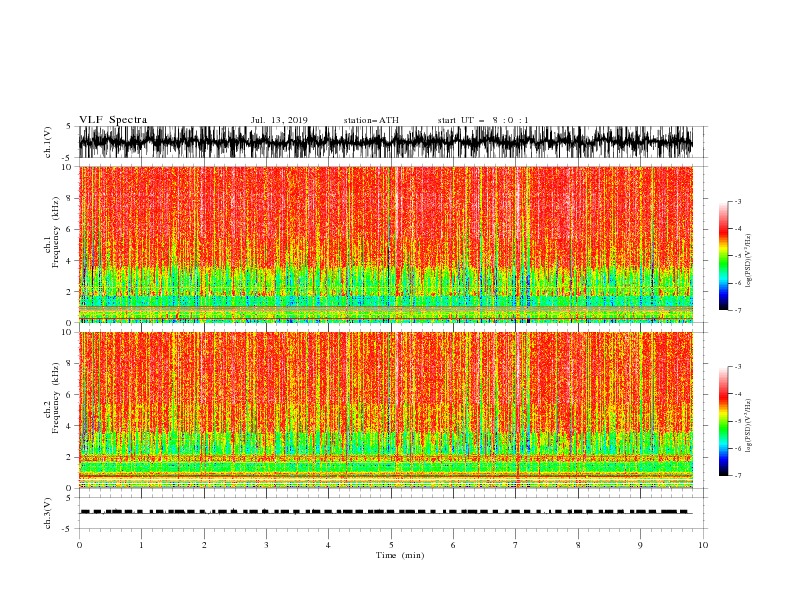Click the "5" tick on the time axis
Viewport: 792px width, 612px height.
tap(391, 545)
